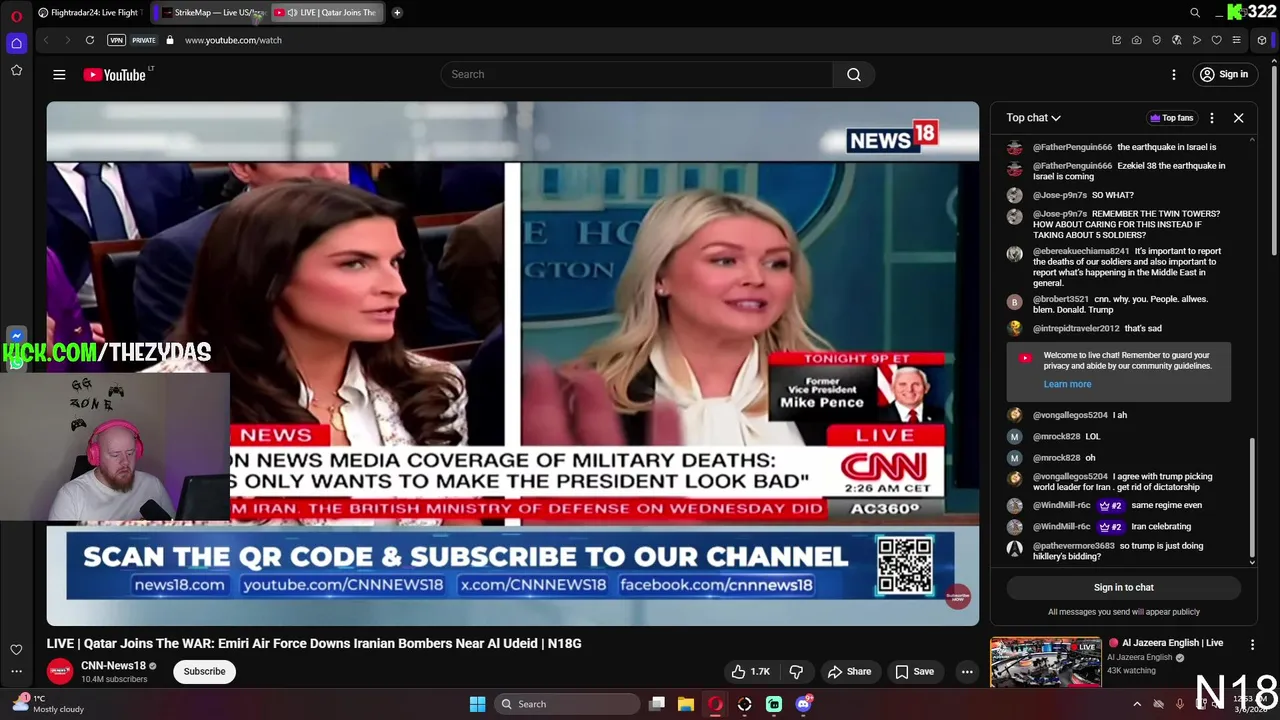This screenshot has height=720, width=1280.
Task: Open Messenger in the Opera sidebar
Action: pos(16,337)
